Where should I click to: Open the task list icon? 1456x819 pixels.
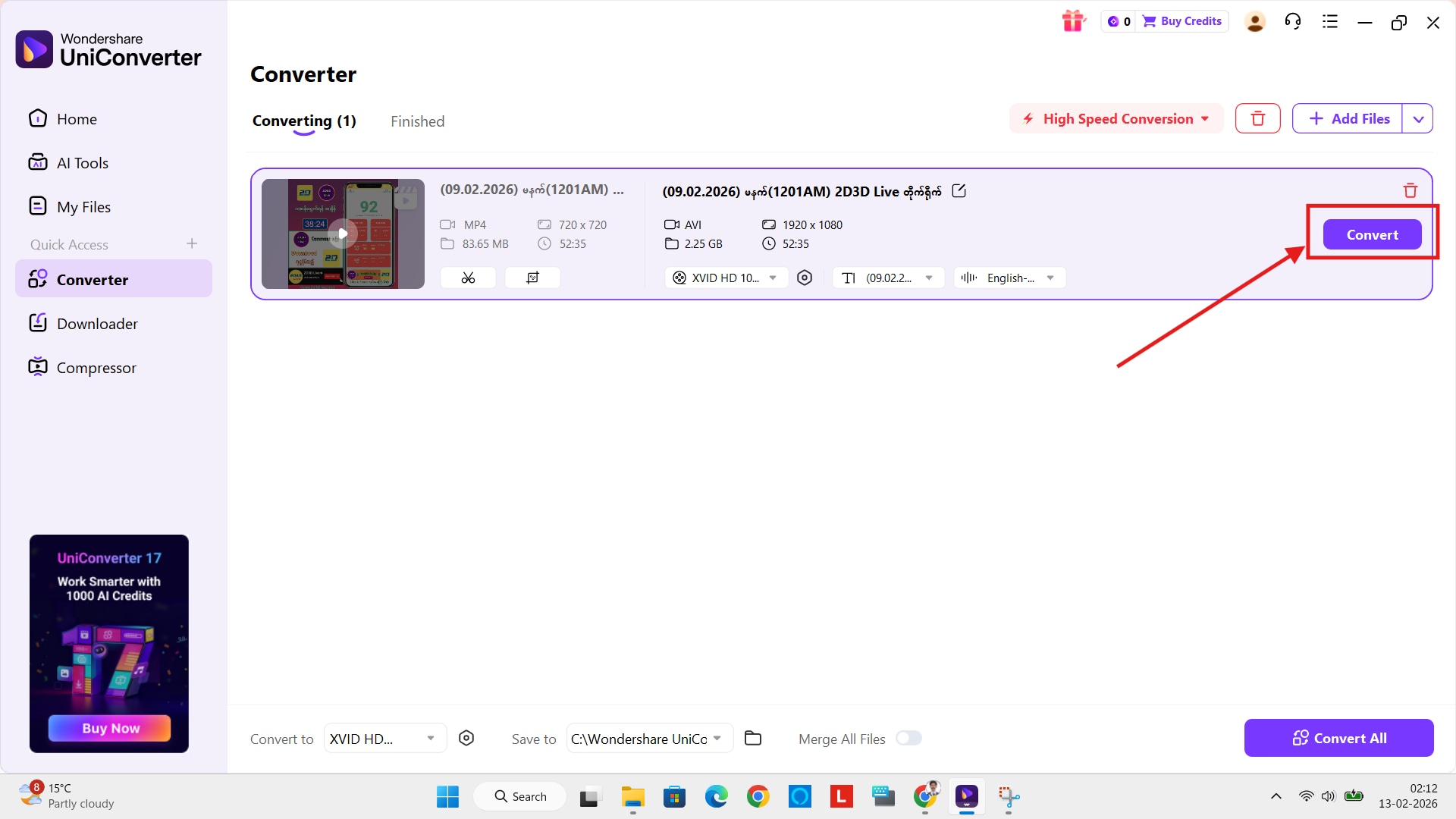(x=1329, y=20)
